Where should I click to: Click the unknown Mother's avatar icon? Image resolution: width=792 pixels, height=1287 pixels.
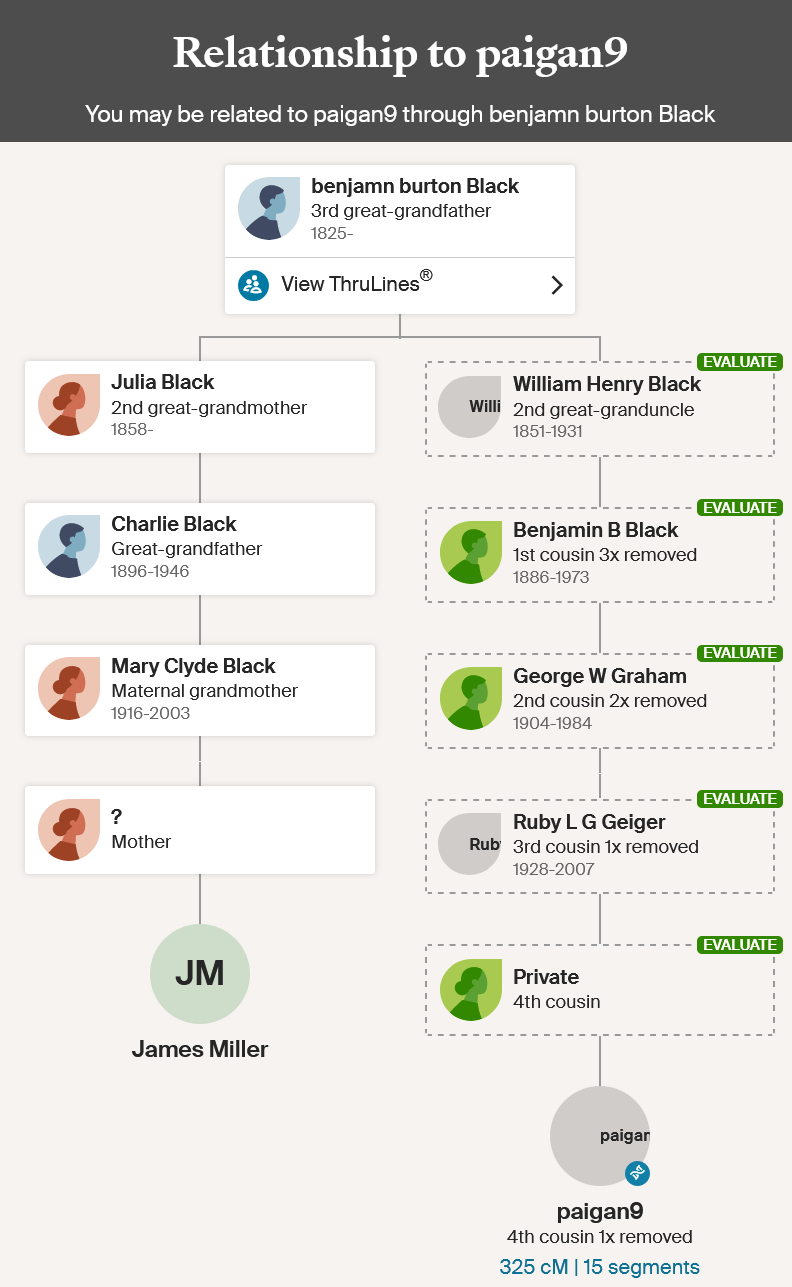coord(69,830)
